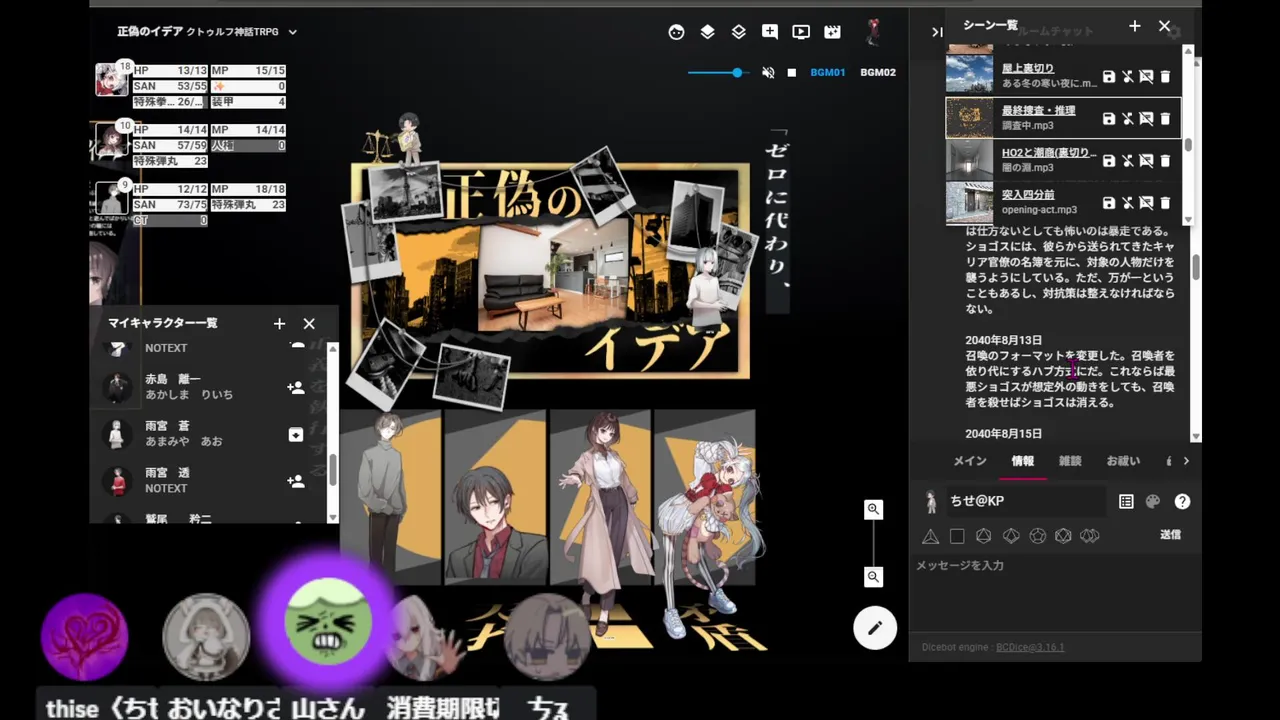Screen dimensions: 1280x720
Task: Switch to the 雑談 chat tab
Action: point(1070,461)
